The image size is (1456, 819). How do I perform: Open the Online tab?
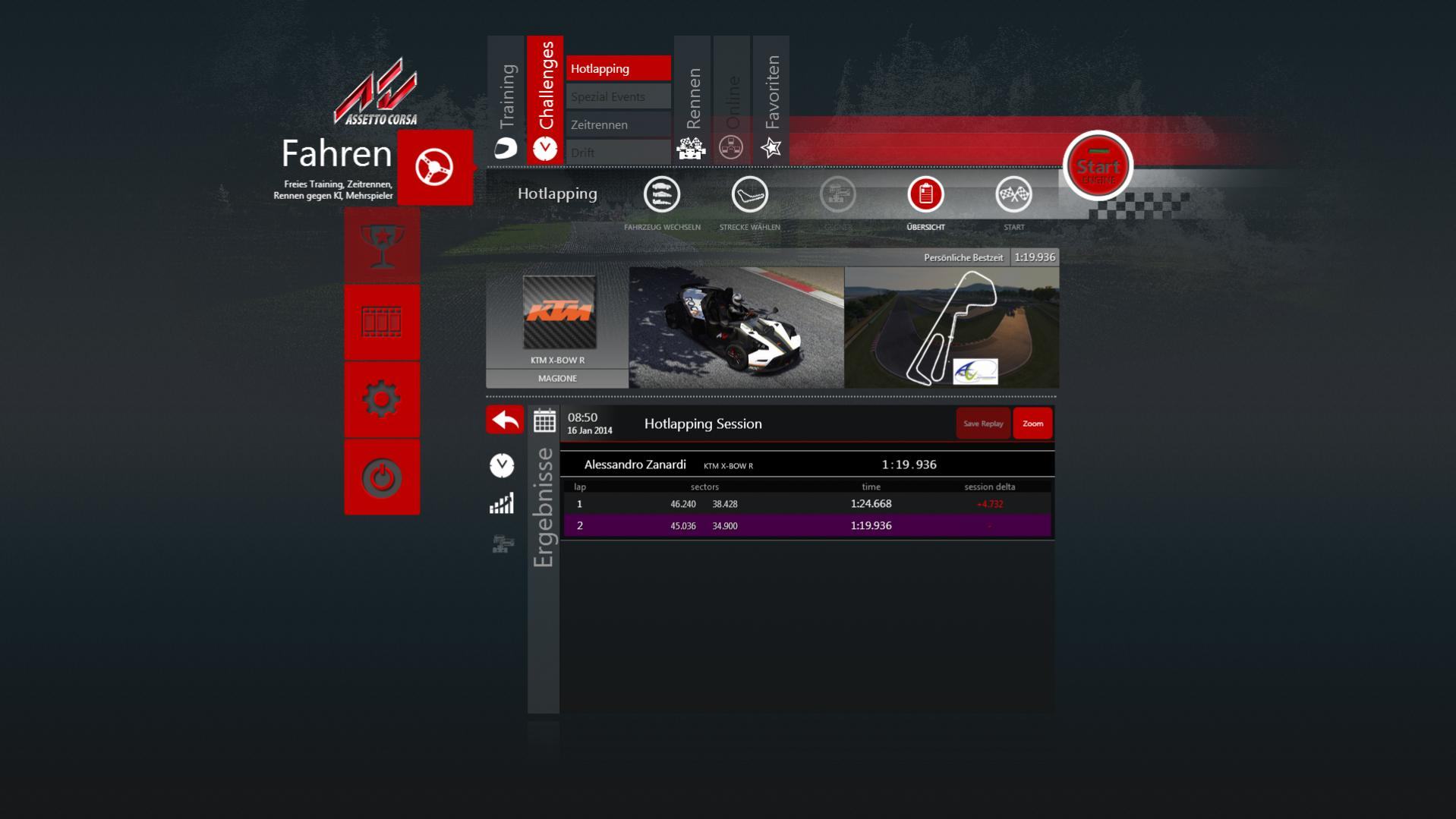tap(732, 99)
